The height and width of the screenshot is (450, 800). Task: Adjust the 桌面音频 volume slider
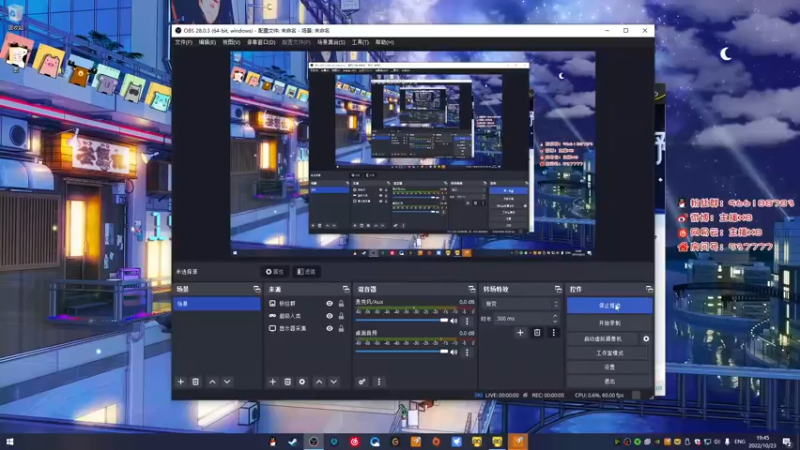click(402, 352)
